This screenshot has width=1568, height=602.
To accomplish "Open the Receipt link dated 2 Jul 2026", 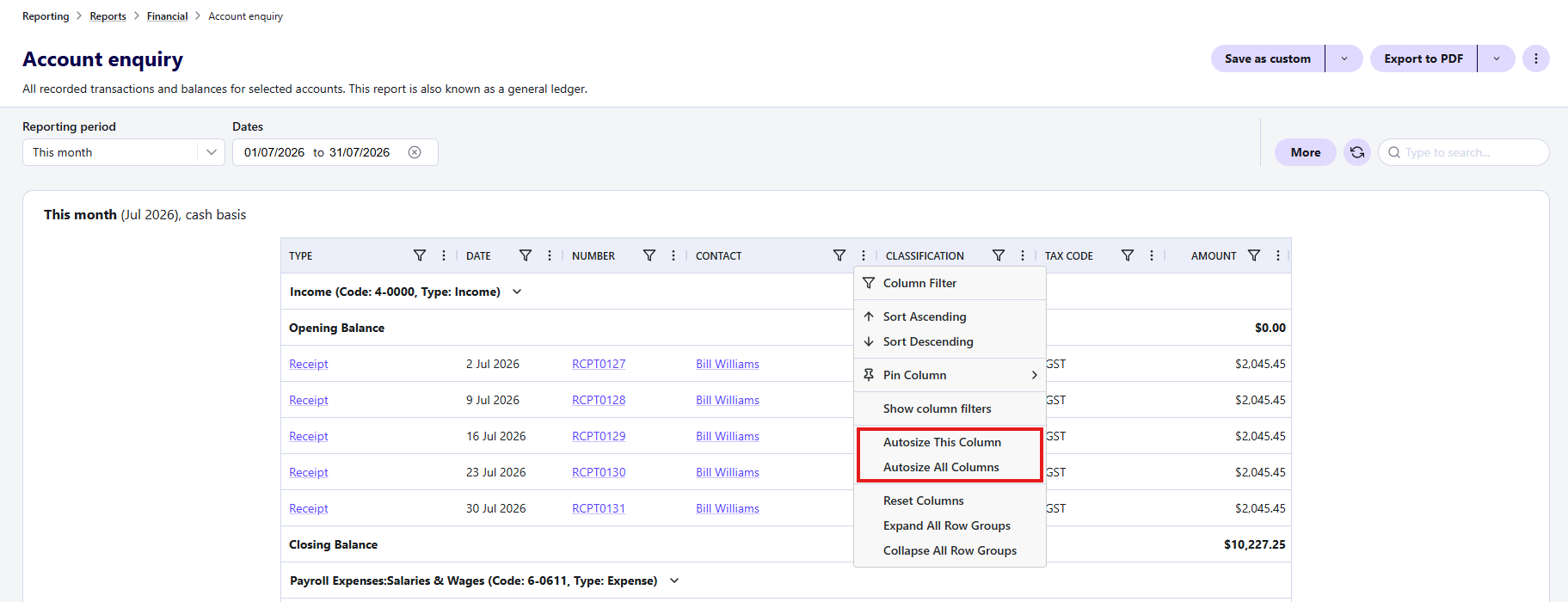I will 309,364.
